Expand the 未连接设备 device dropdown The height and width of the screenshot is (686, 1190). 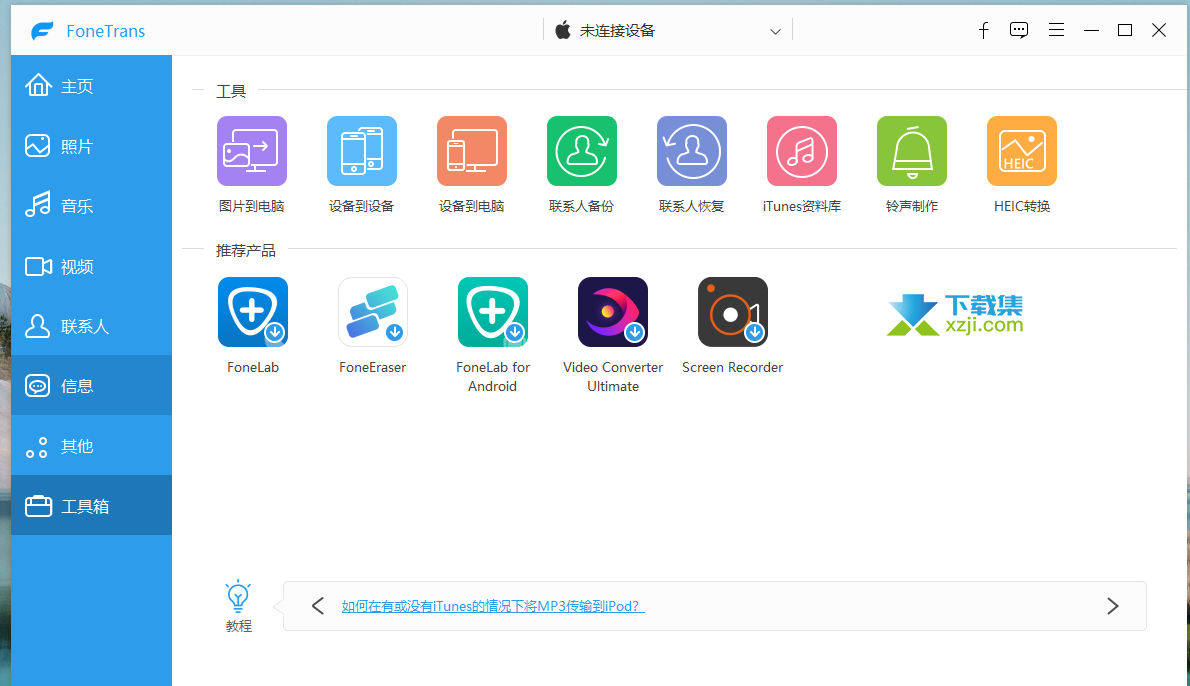(x=668, y=30)
